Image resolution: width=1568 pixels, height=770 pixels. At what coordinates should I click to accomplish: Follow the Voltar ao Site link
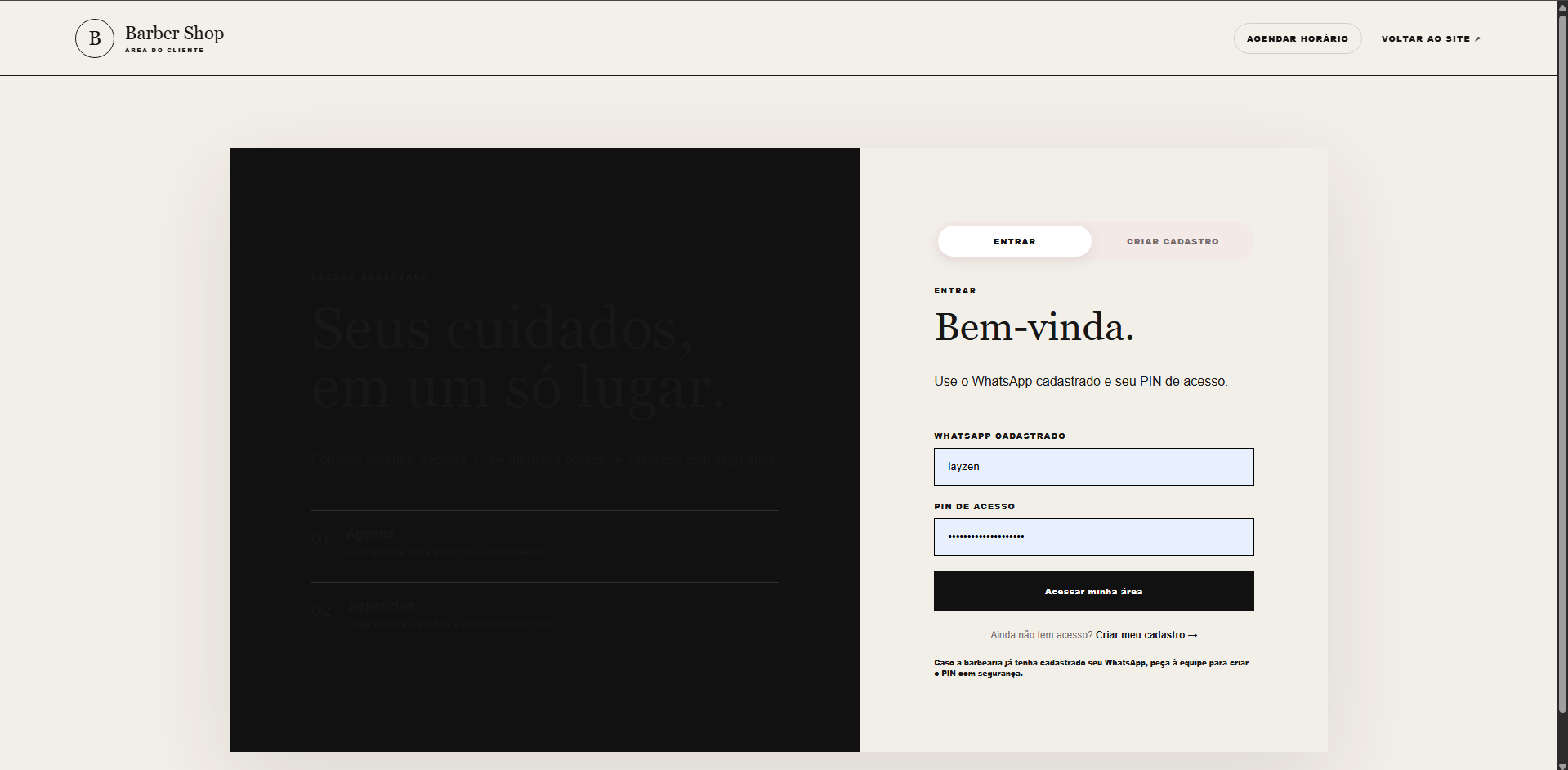pyautogui.click(x=1431, y=38)
